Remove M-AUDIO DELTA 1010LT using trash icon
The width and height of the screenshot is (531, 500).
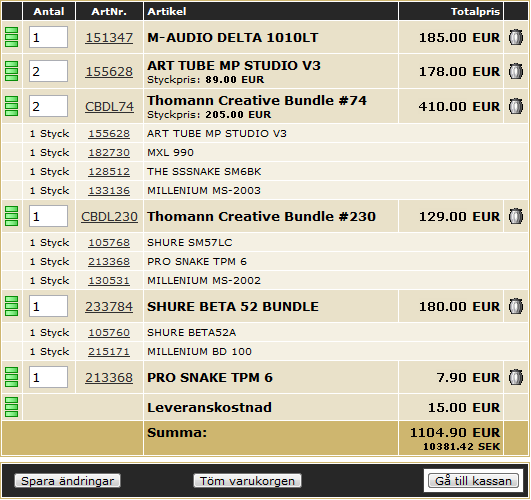pos(516,37)
